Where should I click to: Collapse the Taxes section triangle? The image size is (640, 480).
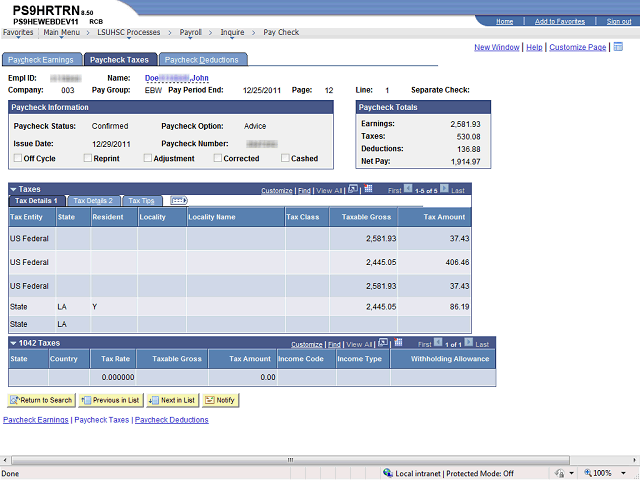[13, 189]
